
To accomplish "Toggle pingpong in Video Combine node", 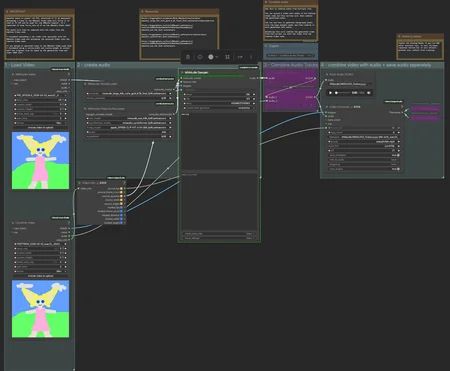I will 364,164.
